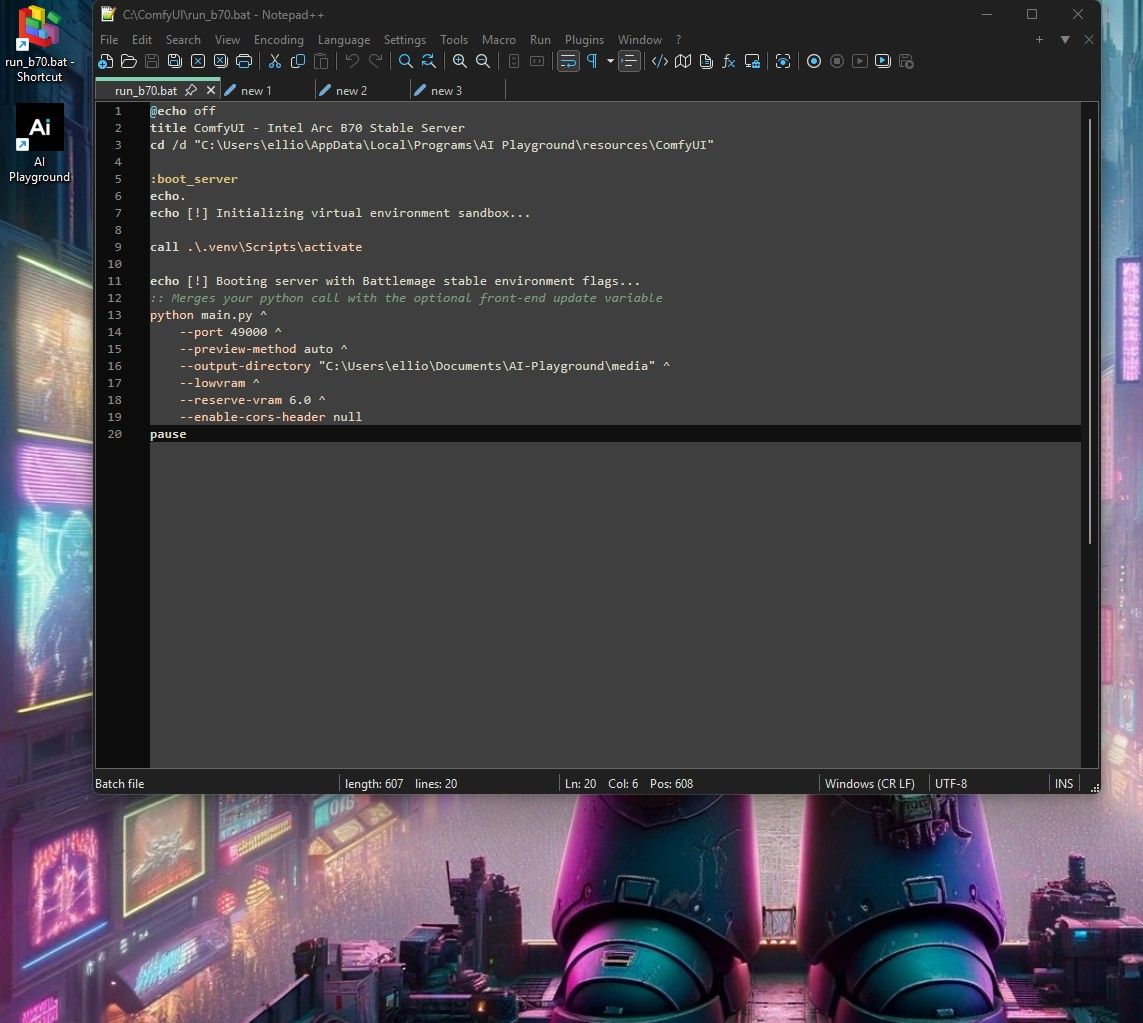Click the Windows (CR LF) status field
Image resolution: width=1143 pixels, height=1023 pixels.
click(x=870, y=784)
